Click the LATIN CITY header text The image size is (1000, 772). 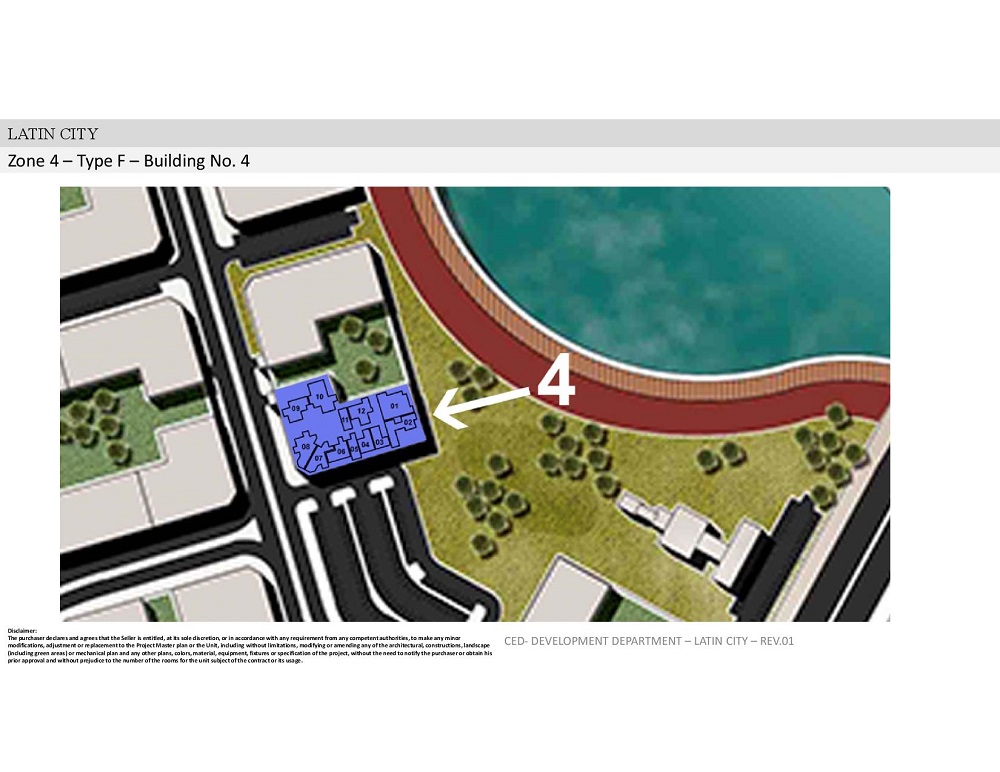[x=53, y=134]
